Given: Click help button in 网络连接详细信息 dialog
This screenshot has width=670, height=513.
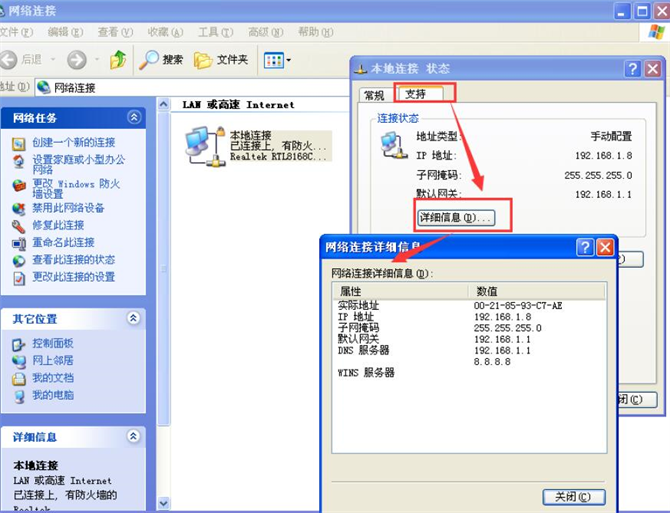Looking at the screenshot, I should pyautogui.click(x=585, y=247).
